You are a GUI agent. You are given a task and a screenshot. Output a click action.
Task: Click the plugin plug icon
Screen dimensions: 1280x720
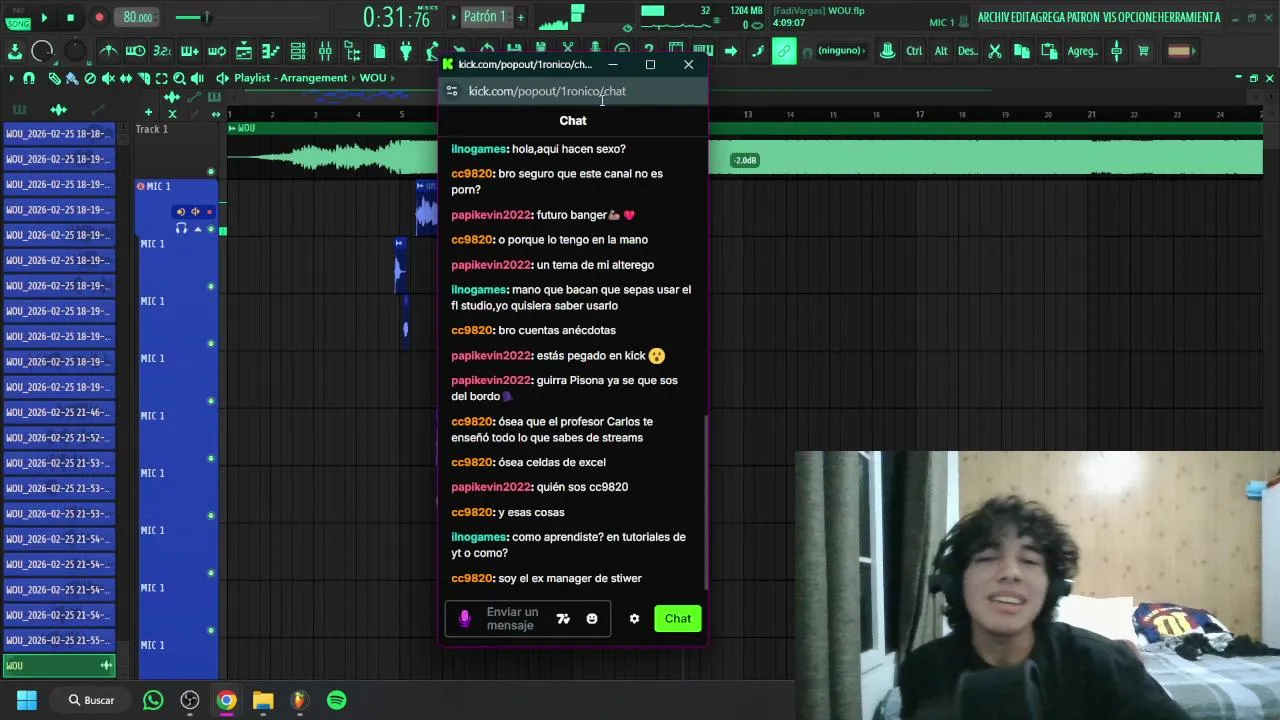click(406, 51)
